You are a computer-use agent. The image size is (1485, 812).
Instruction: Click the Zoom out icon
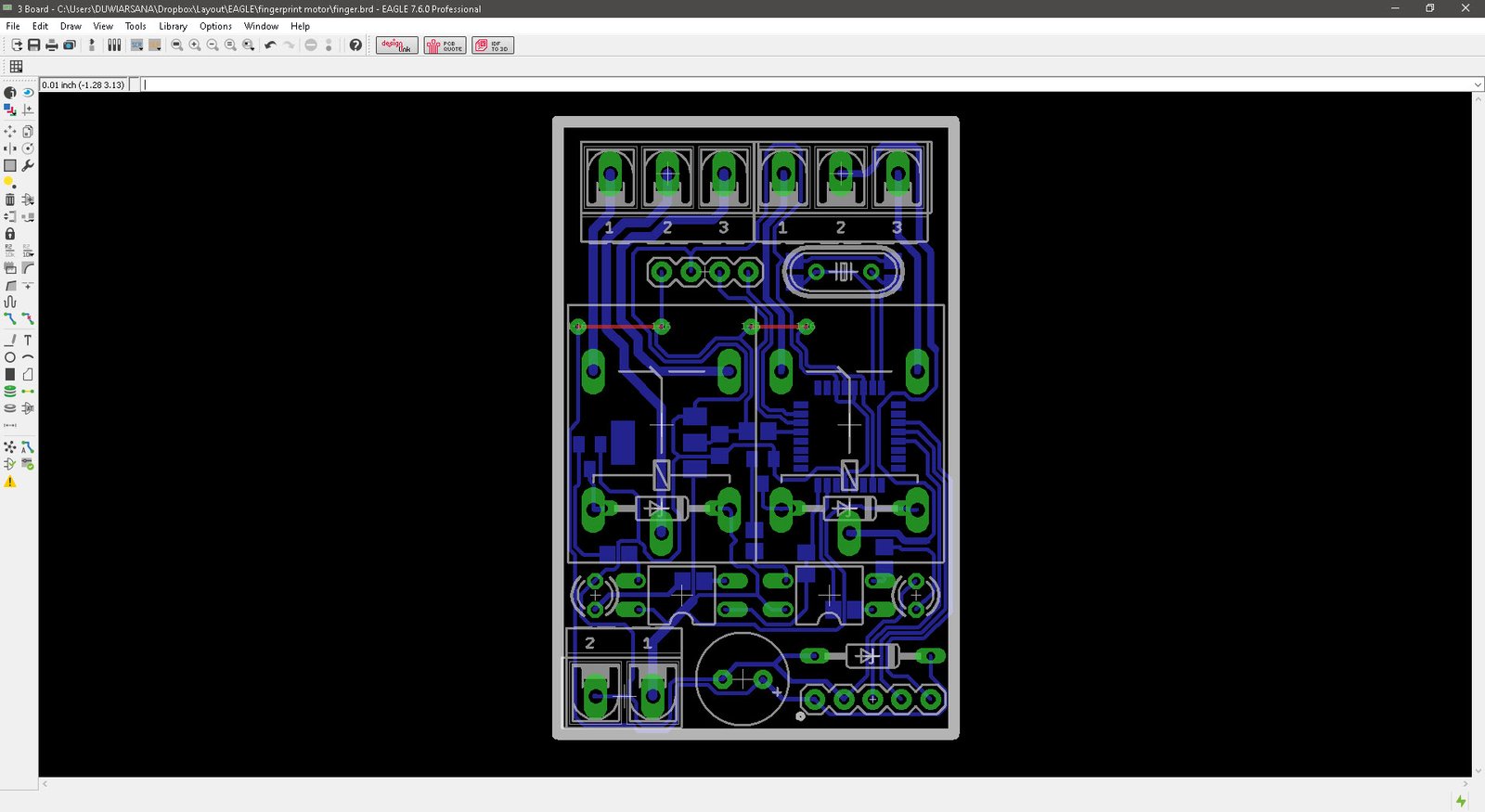tap(213, 45)
